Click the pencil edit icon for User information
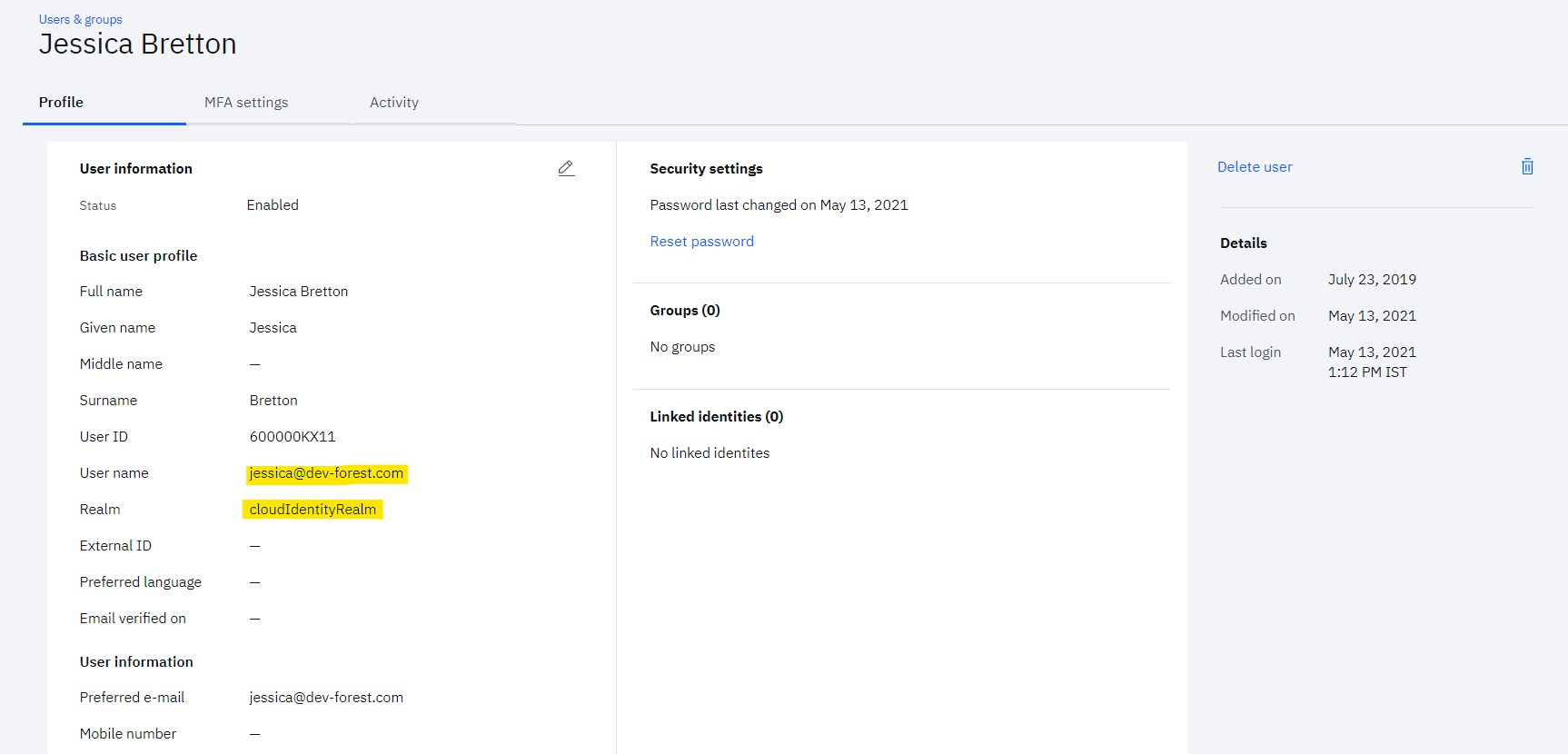Viewport: 1568px width, 754px height. tap(566, 168)
